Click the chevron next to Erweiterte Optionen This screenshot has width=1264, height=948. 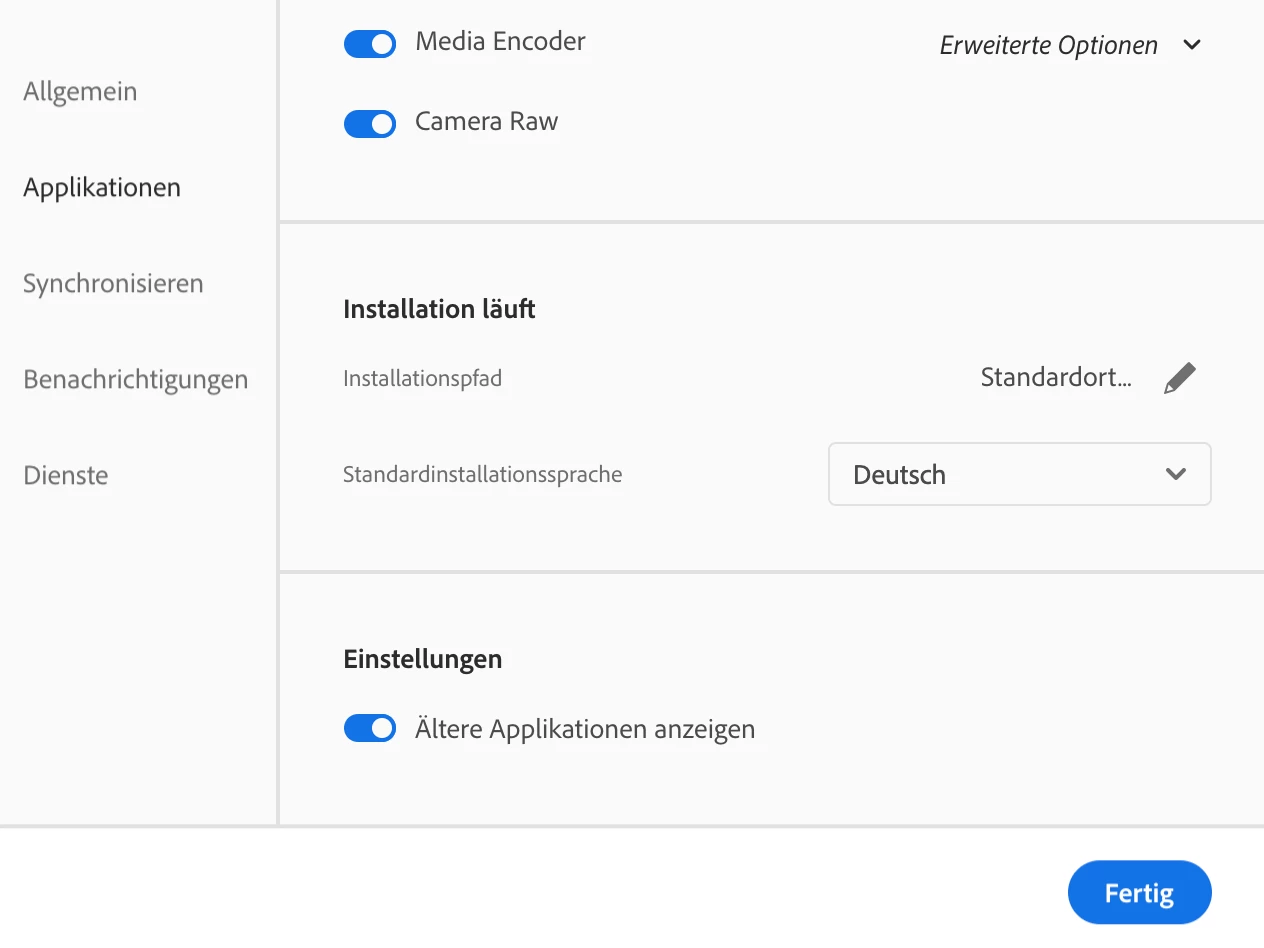[x=1191, y=45]
